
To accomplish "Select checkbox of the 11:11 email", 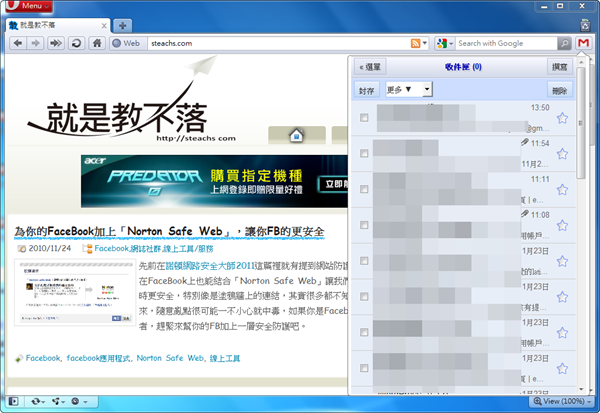I will point(364,189).
